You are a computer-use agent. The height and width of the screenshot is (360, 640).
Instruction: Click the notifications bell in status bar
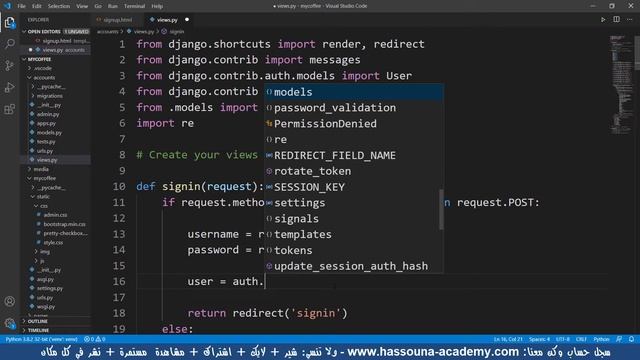631,339
